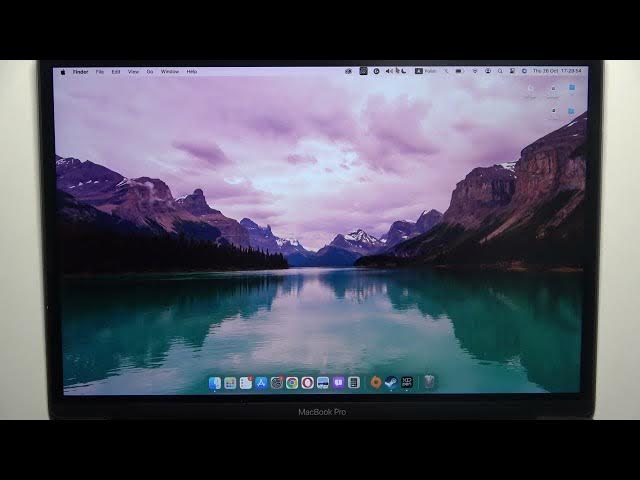Viewport: 640px width, 480px height.
Task: Open Finder from the Dock
Action: click(x=215, y=383)
